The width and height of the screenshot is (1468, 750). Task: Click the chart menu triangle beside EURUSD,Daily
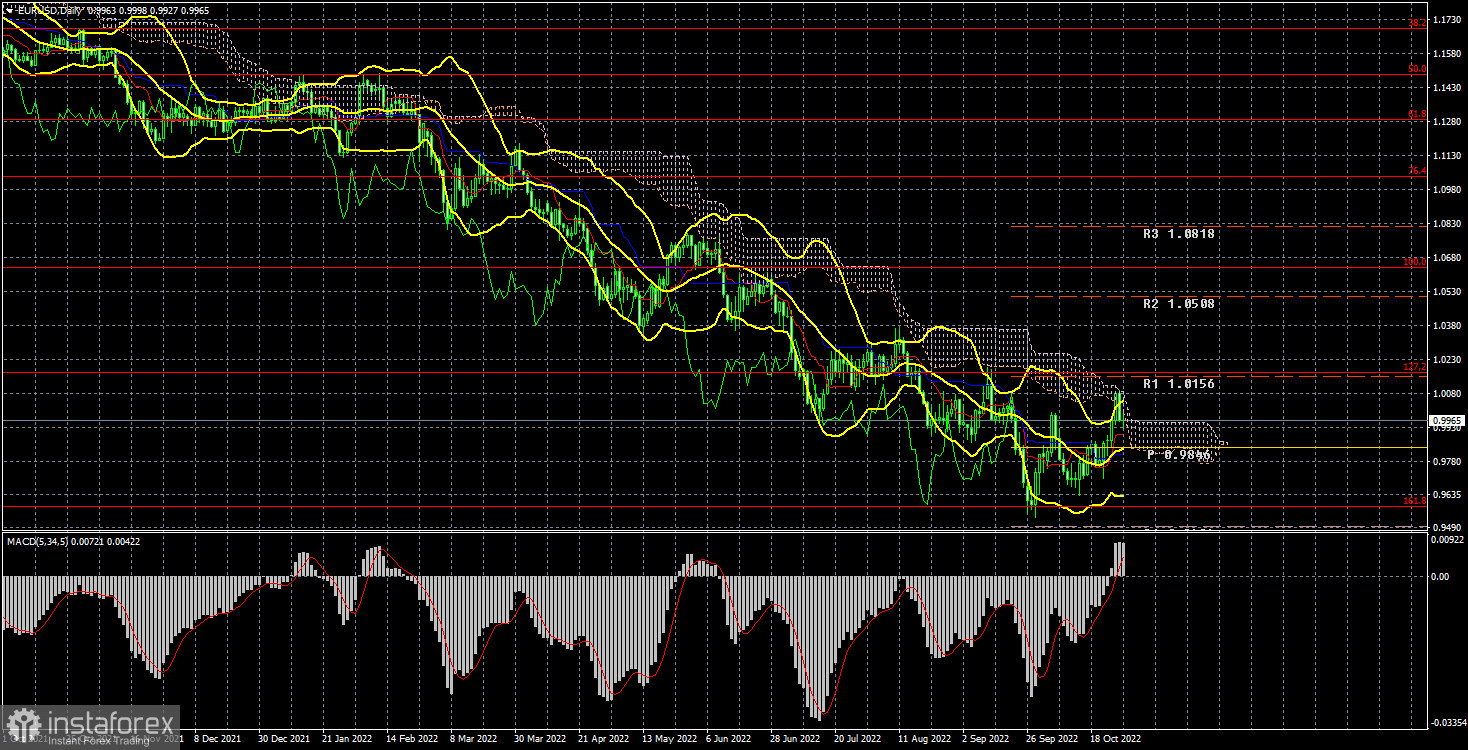[9, 10]
